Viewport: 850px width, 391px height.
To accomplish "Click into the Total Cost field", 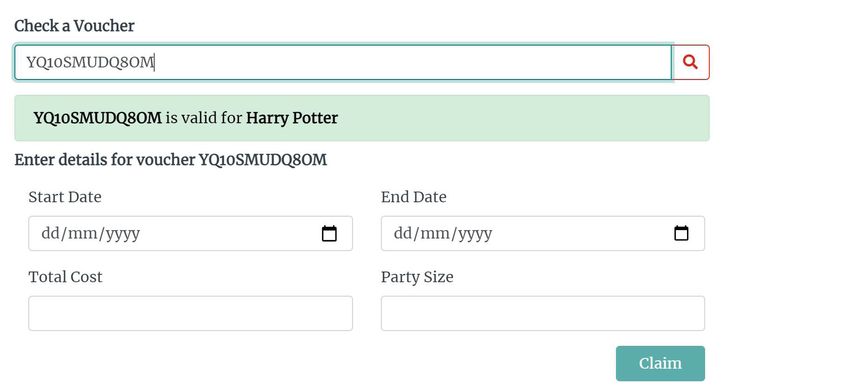I will pyautogui.click(x=190, y=313).
